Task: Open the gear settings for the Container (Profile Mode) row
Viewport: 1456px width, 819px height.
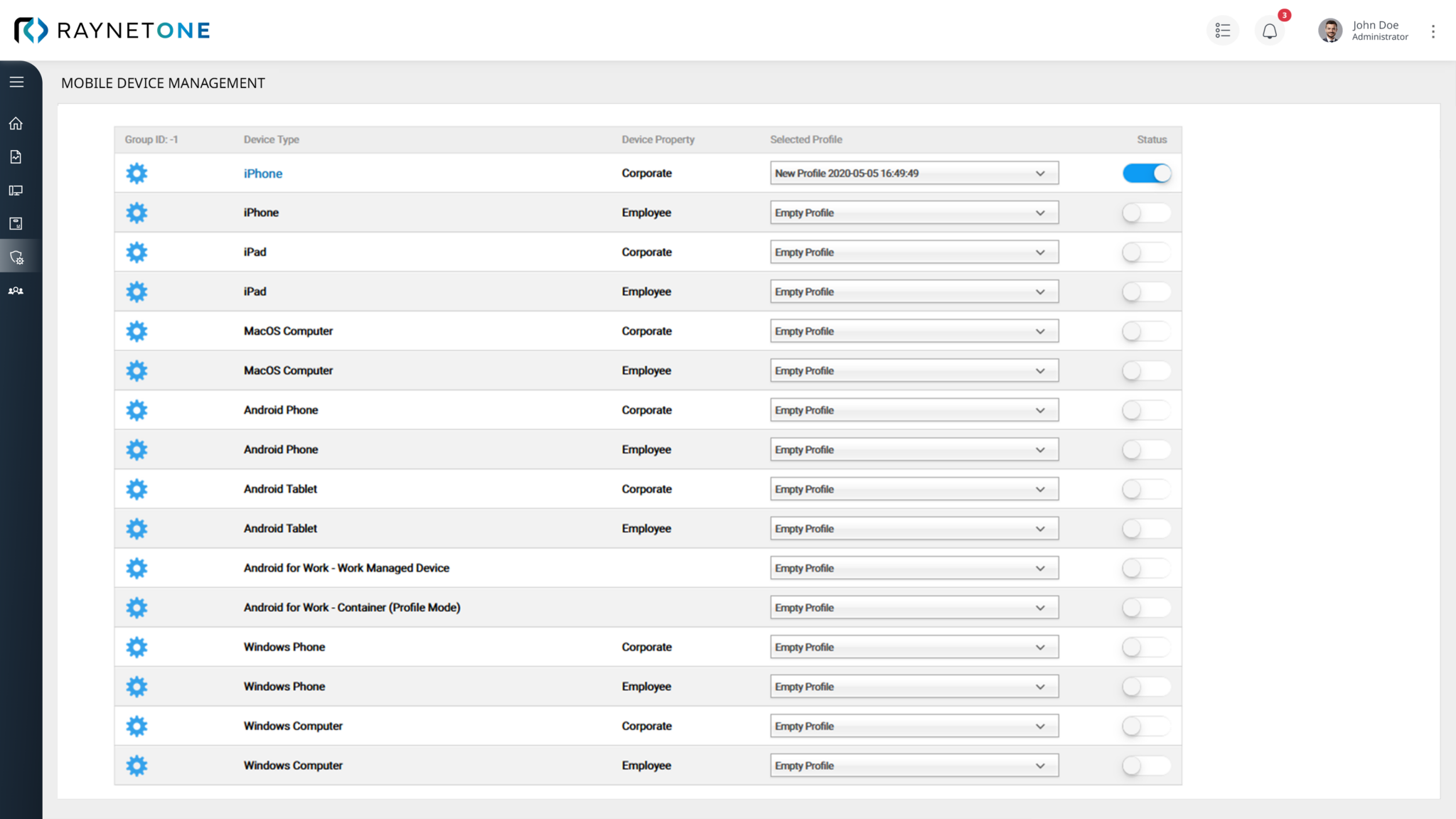Action: (x=136, y=607)
